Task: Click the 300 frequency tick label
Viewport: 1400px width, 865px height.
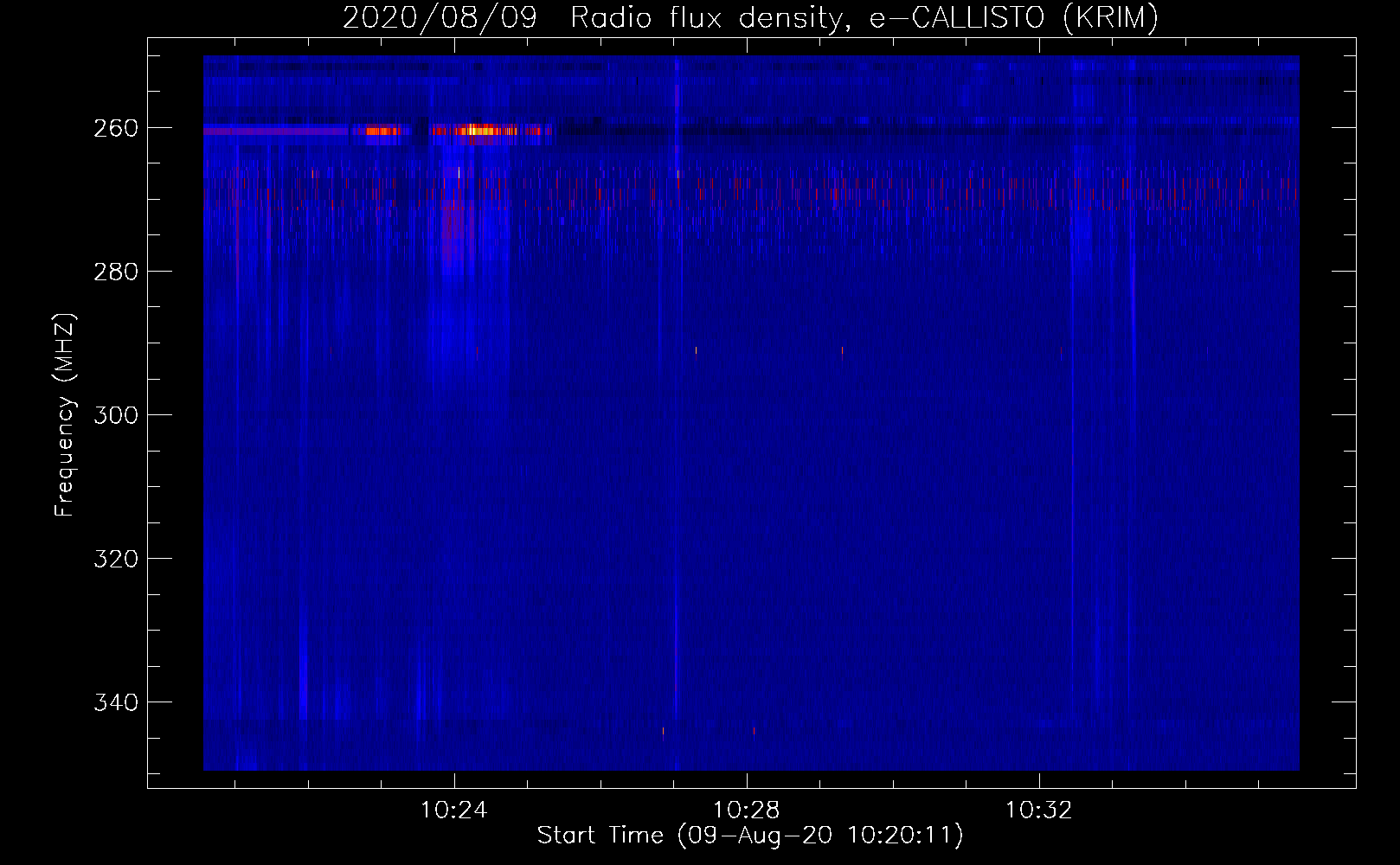Action: pos(115,415)
